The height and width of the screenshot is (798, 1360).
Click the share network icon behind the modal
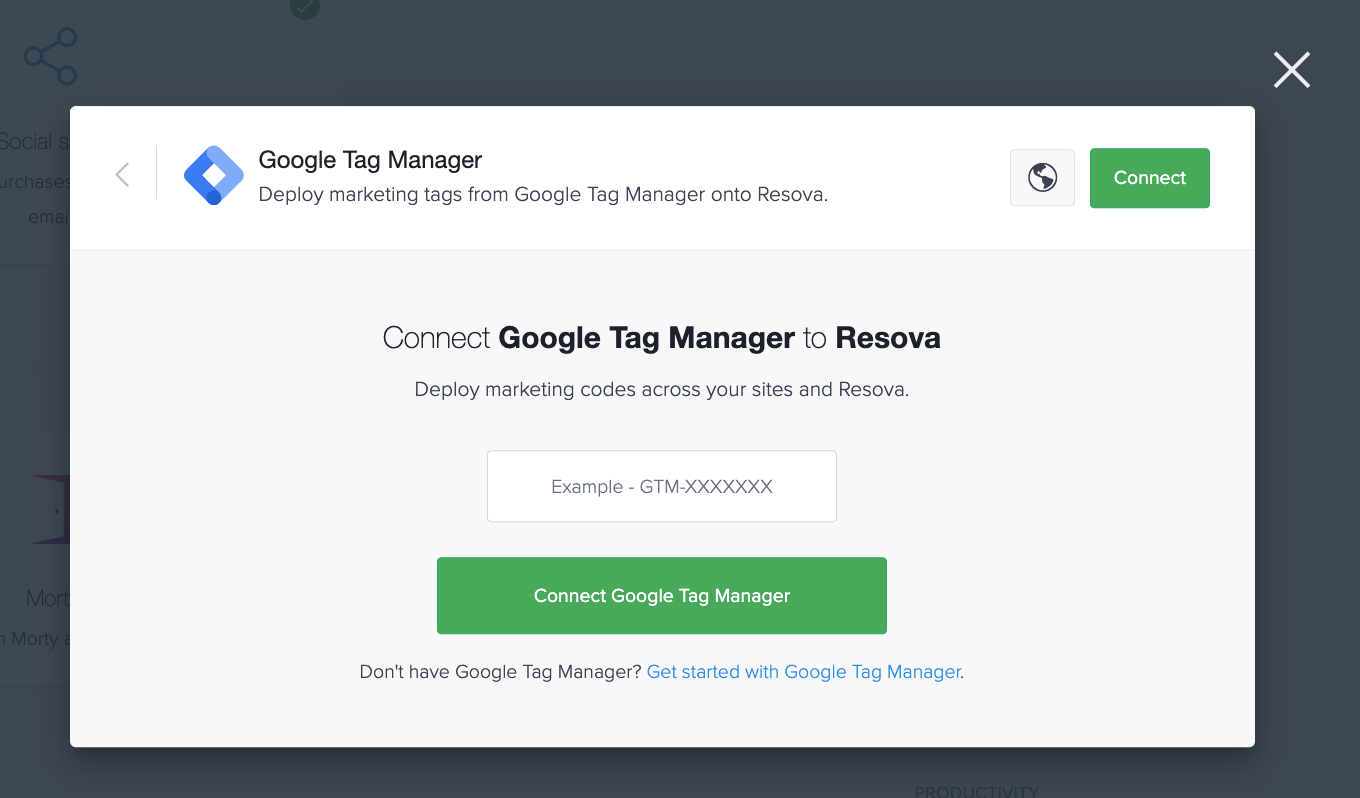pos(49,56)
